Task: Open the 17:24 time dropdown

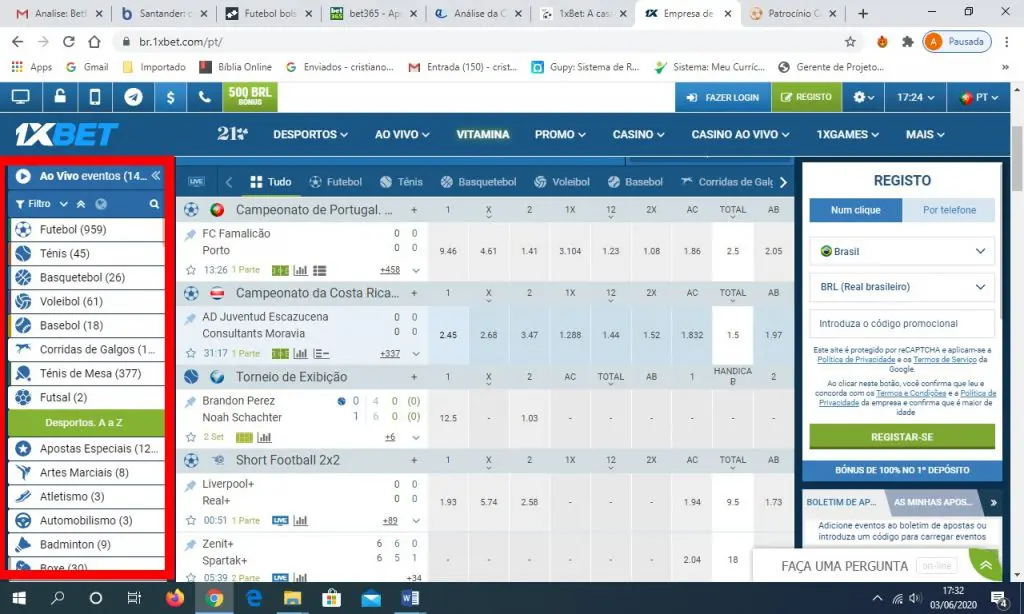Action: click(x=915, y=97)
